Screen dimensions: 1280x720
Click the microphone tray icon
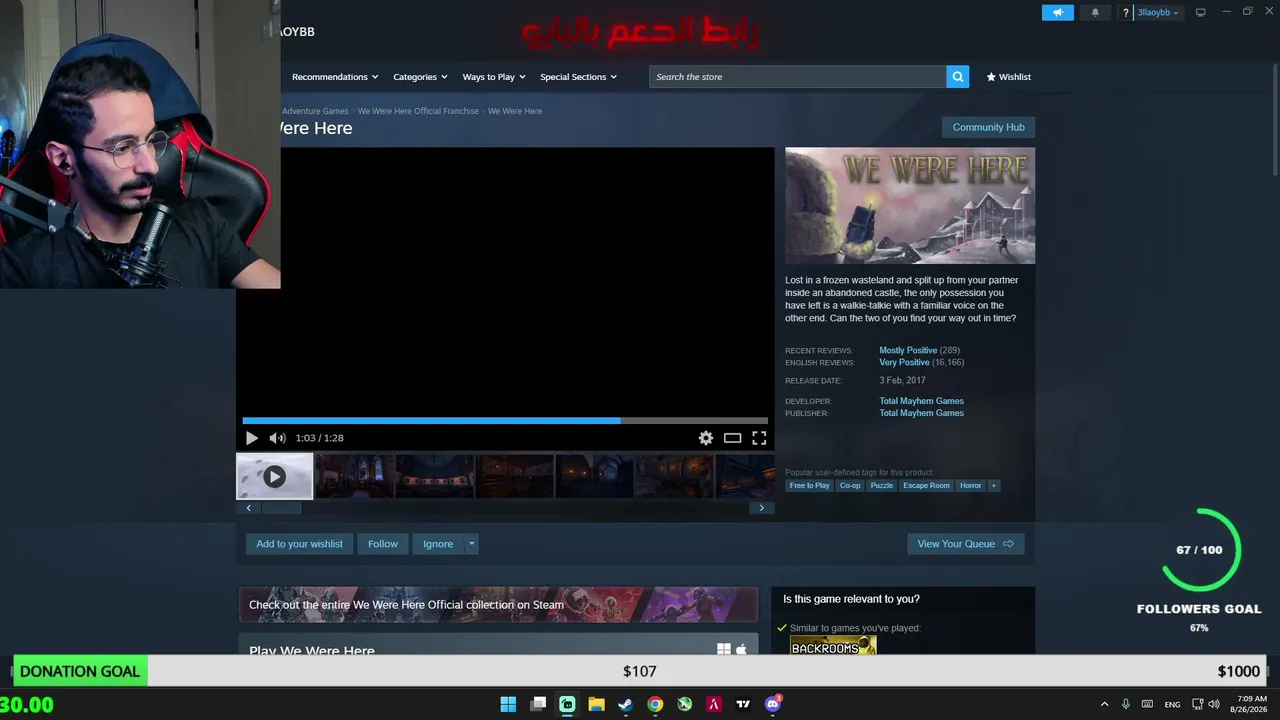1126,704
